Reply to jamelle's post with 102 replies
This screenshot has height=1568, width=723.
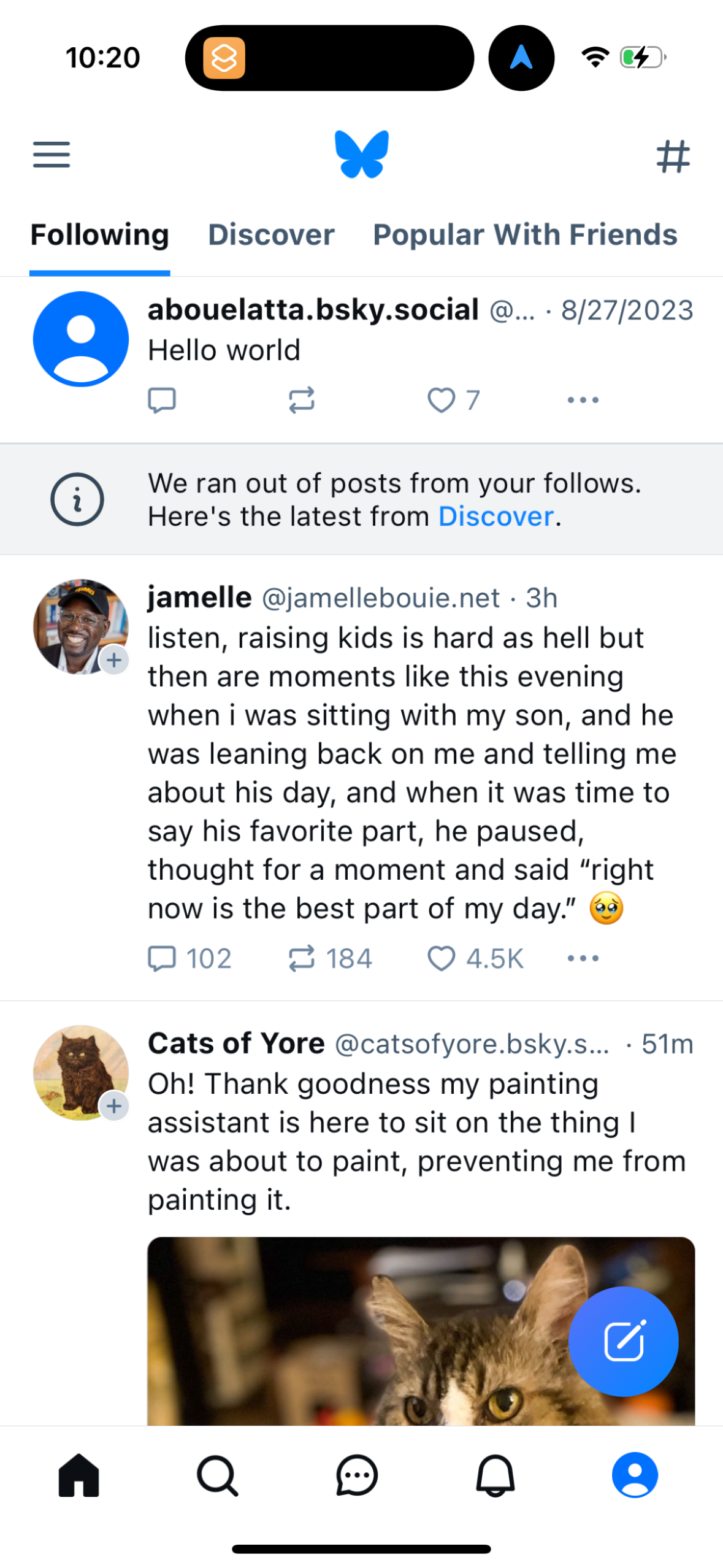click(163, 958)
